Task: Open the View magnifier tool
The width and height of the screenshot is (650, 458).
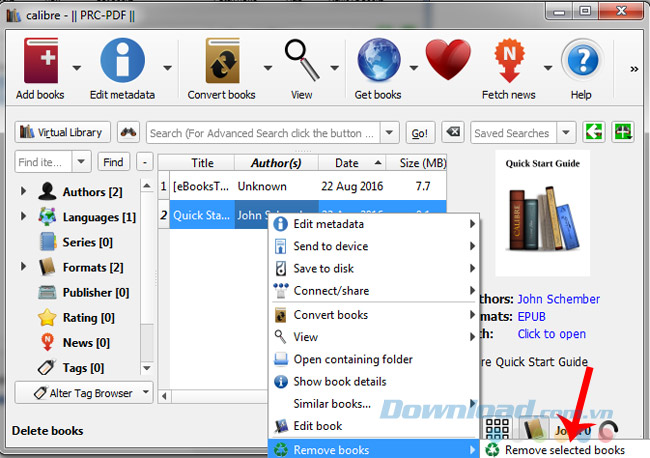Action: pos(300,61)
